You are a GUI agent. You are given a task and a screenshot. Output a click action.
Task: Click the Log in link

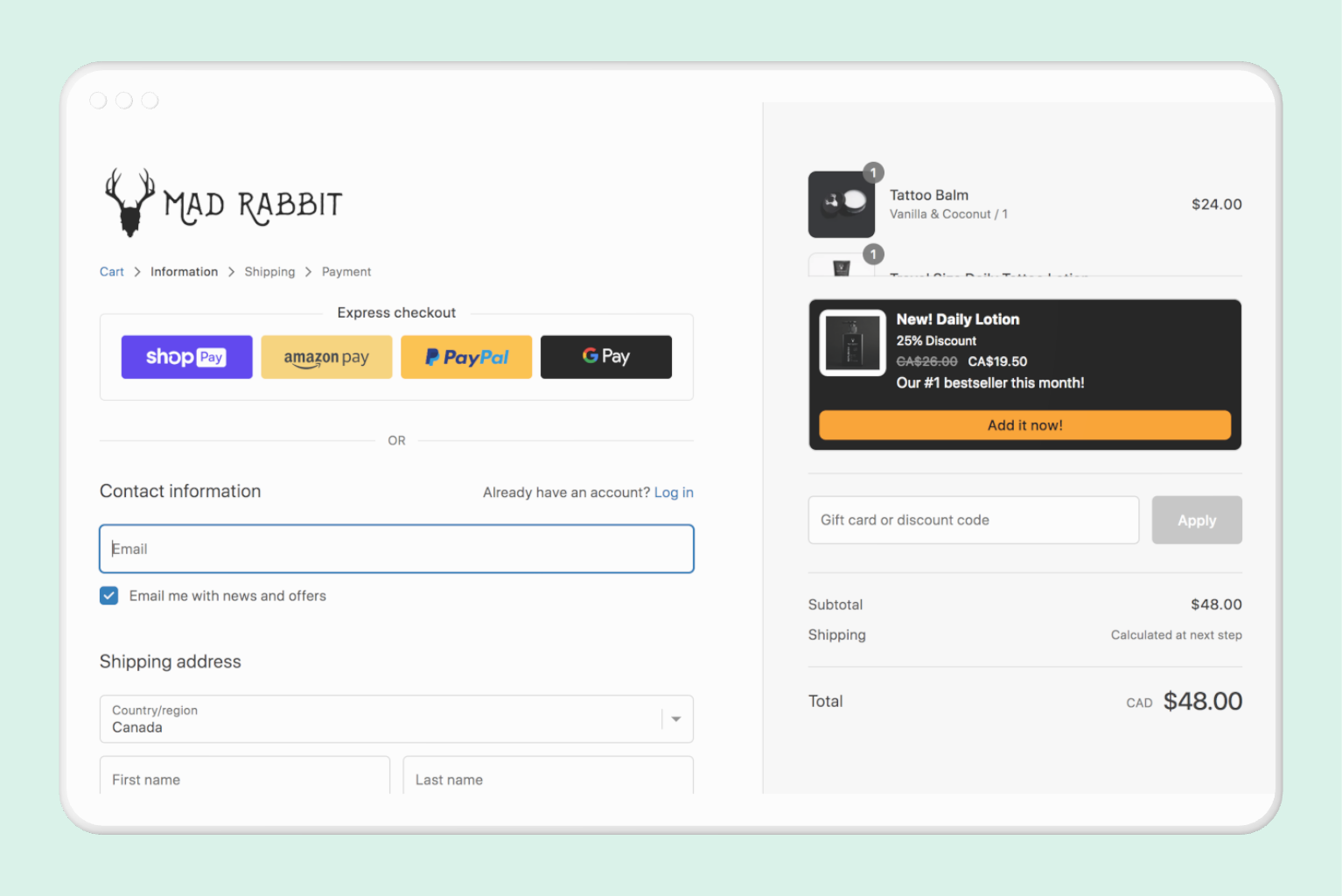(x=674, y=493)
